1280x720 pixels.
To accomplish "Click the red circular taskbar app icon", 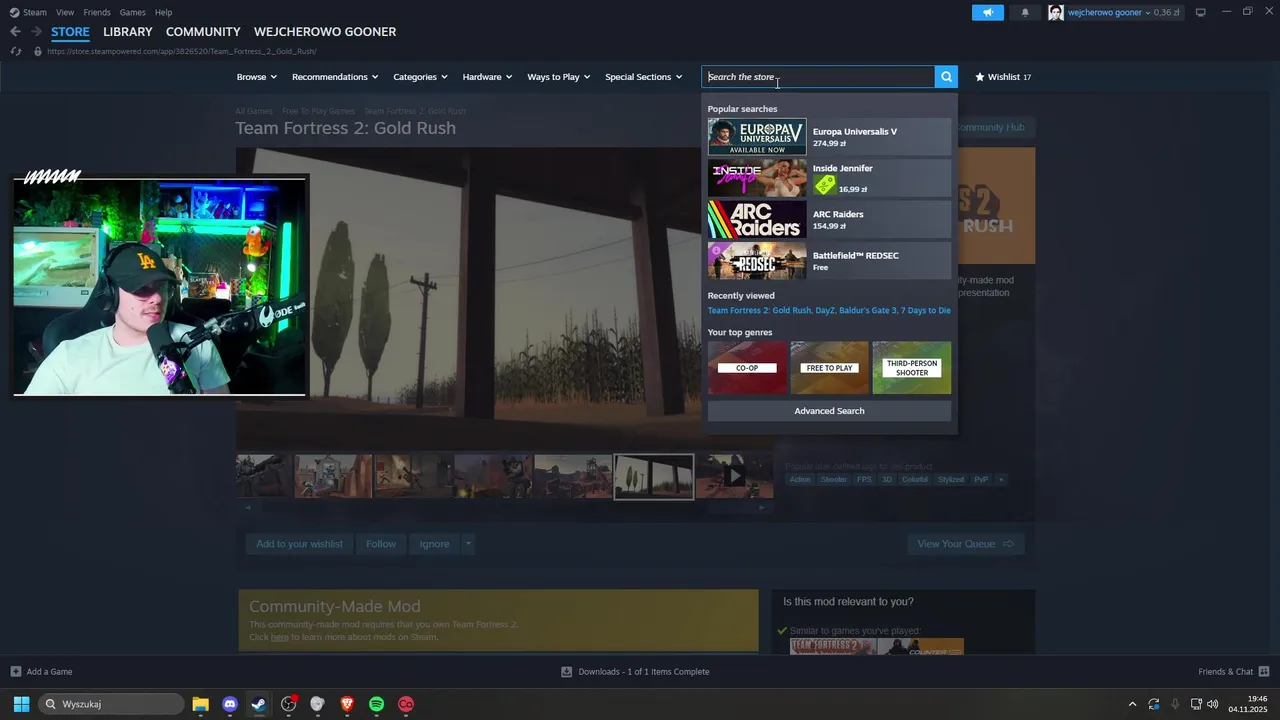I will 406,704.
